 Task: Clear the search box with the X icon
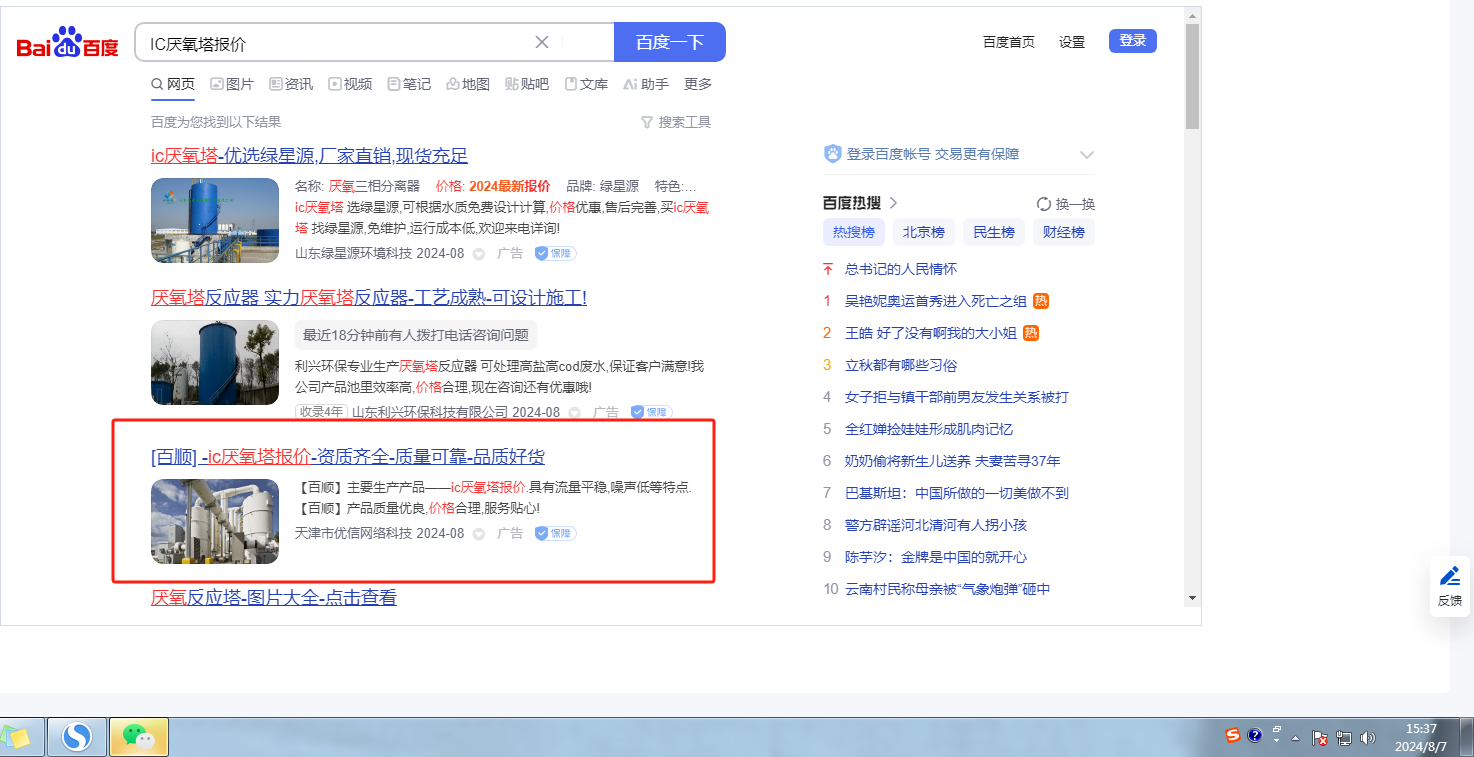542,42
